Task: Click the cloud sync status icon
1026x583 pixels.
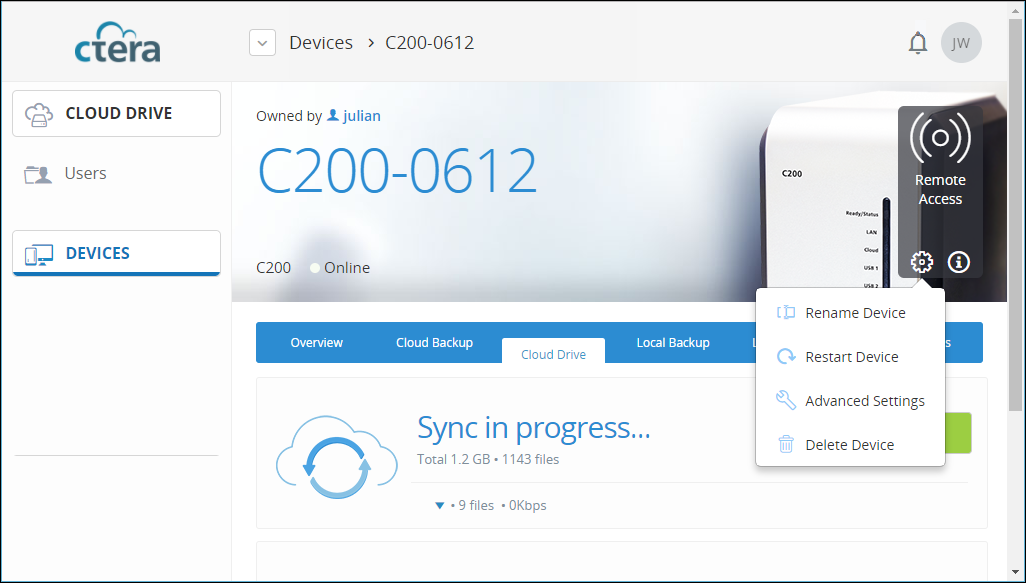Action: point(336,458)
